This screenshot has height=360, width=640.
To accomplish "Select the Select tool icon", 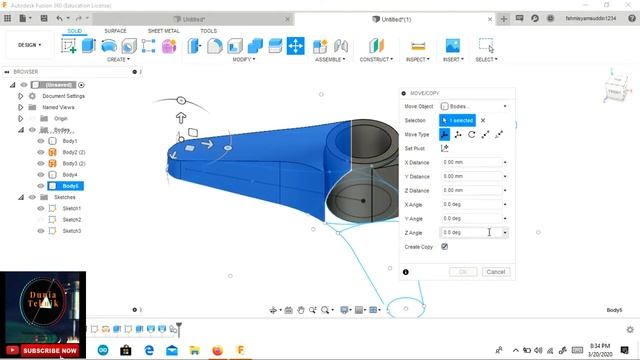I will click(486, 45).
